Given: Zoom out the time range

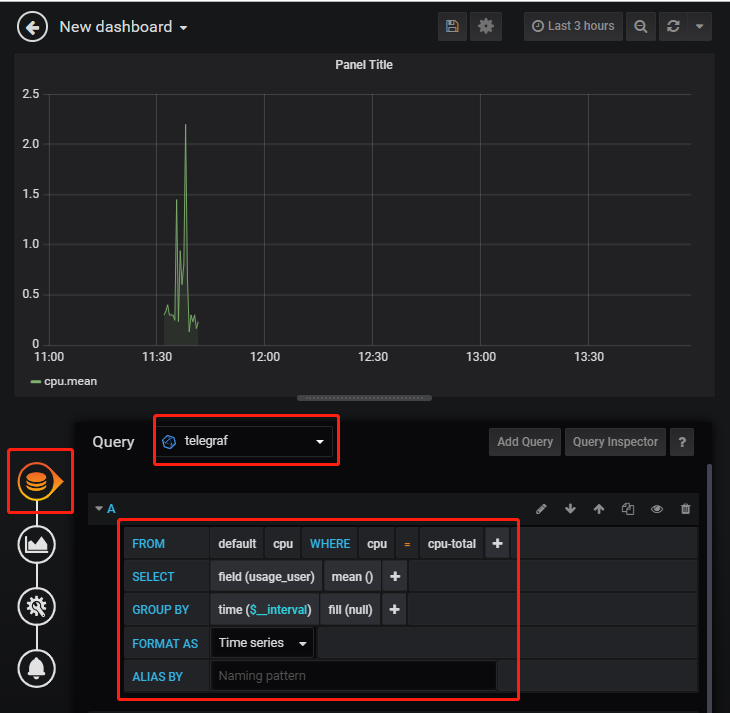Looking at the screenshot, I should pos(641,27).
